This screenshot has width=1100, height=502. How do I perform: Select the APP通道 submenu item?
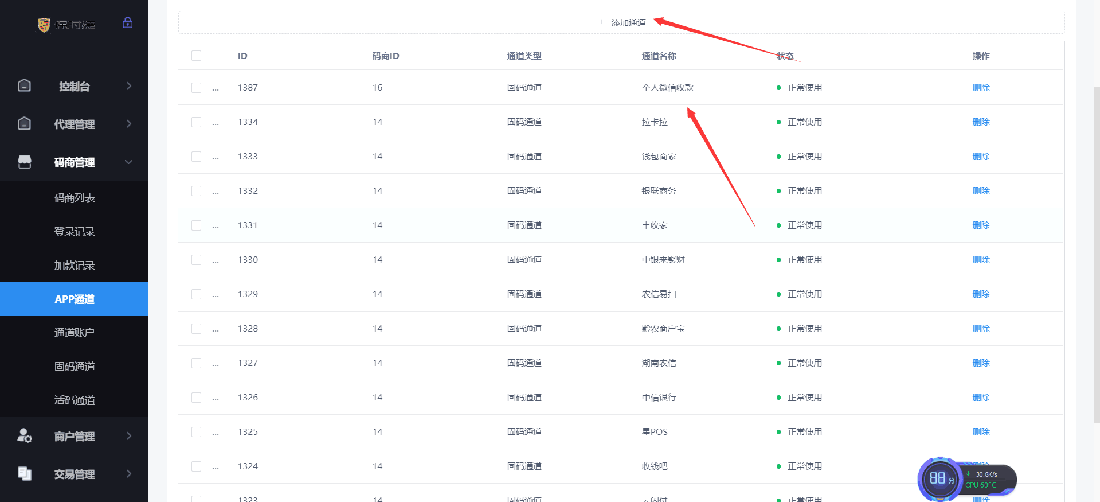coord(74,299)
